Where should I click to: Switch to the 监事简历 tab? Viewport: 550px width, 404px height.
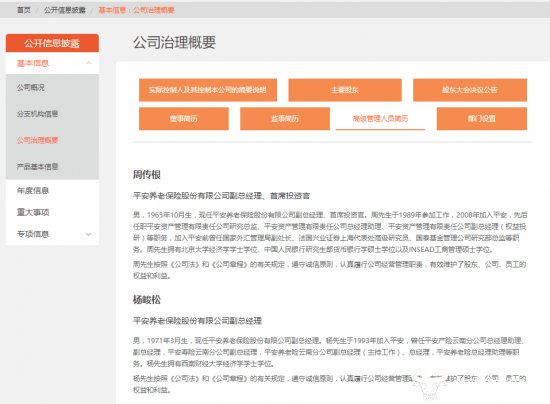285,119
